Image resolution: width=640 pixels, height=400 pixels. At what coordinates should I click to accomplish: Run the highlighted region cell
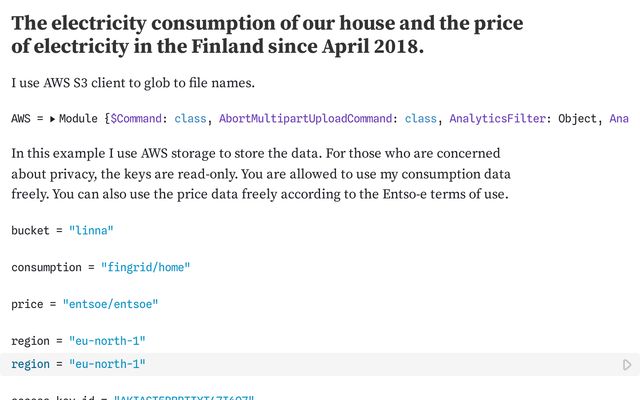tap(627, 365)
